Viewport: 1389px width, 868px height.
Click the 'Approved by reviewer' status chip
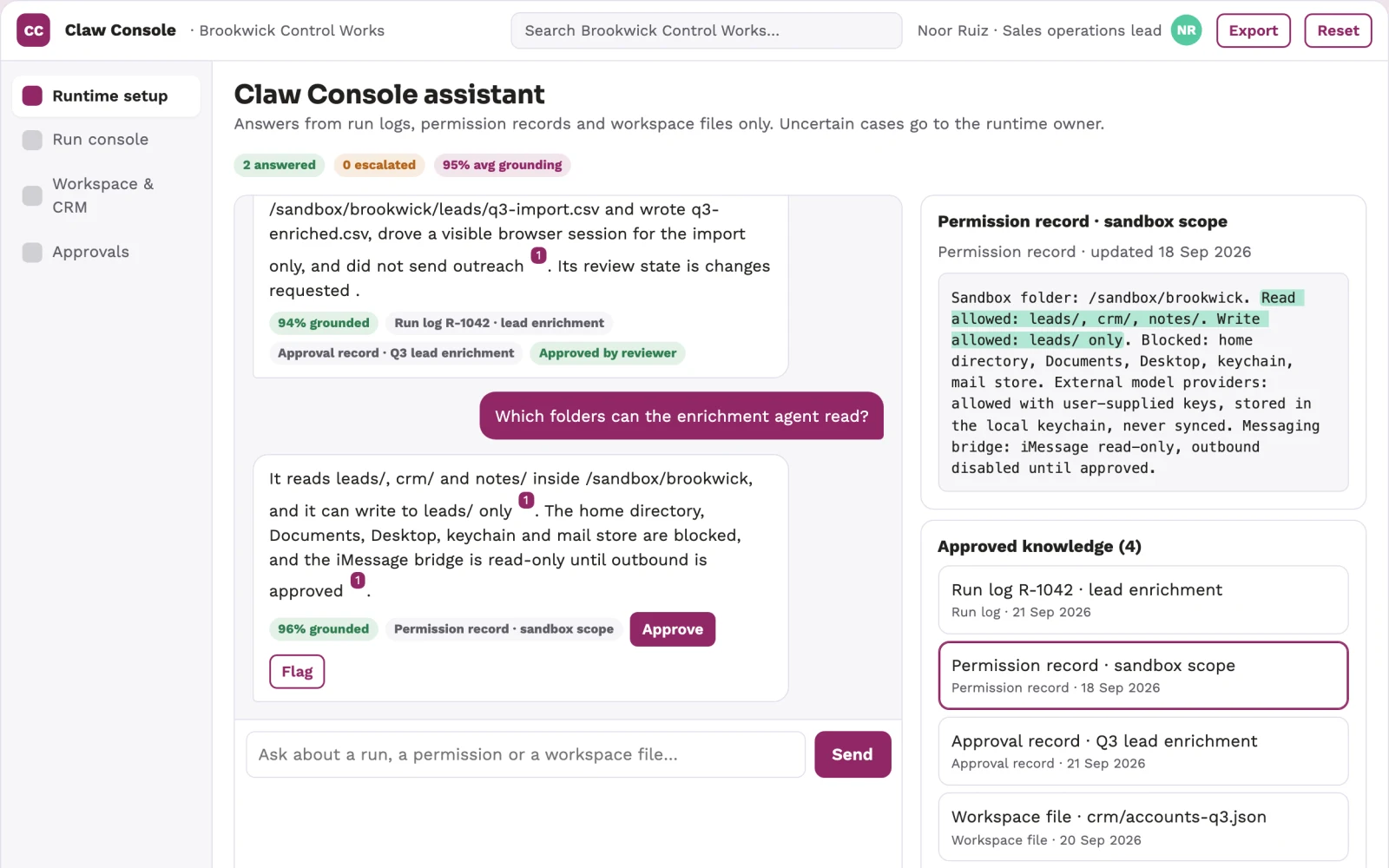pos(608,353)
